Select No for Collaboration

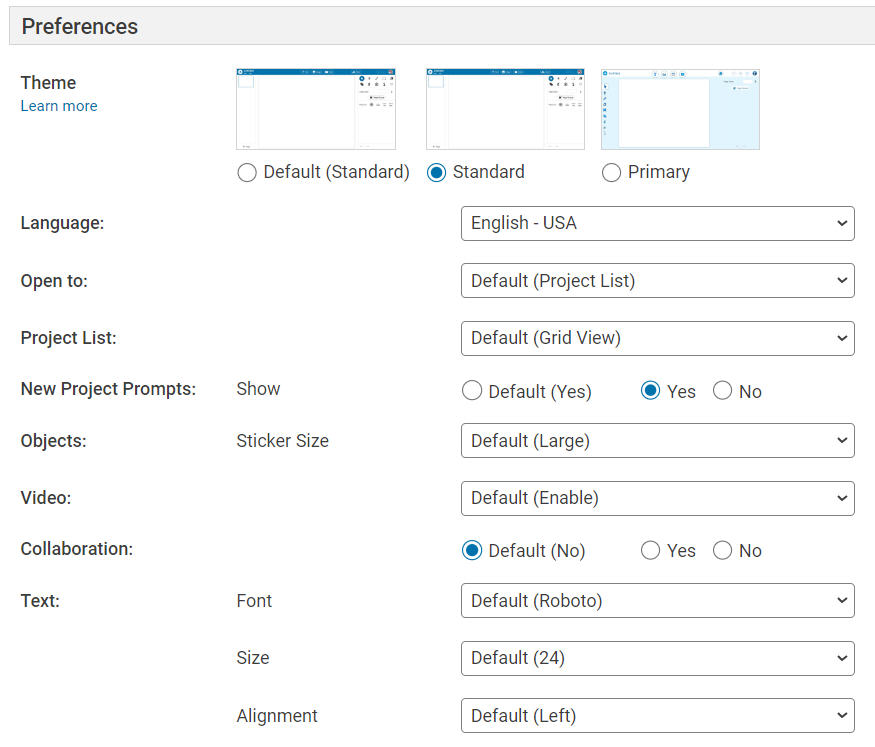click(x=722, y=551)
